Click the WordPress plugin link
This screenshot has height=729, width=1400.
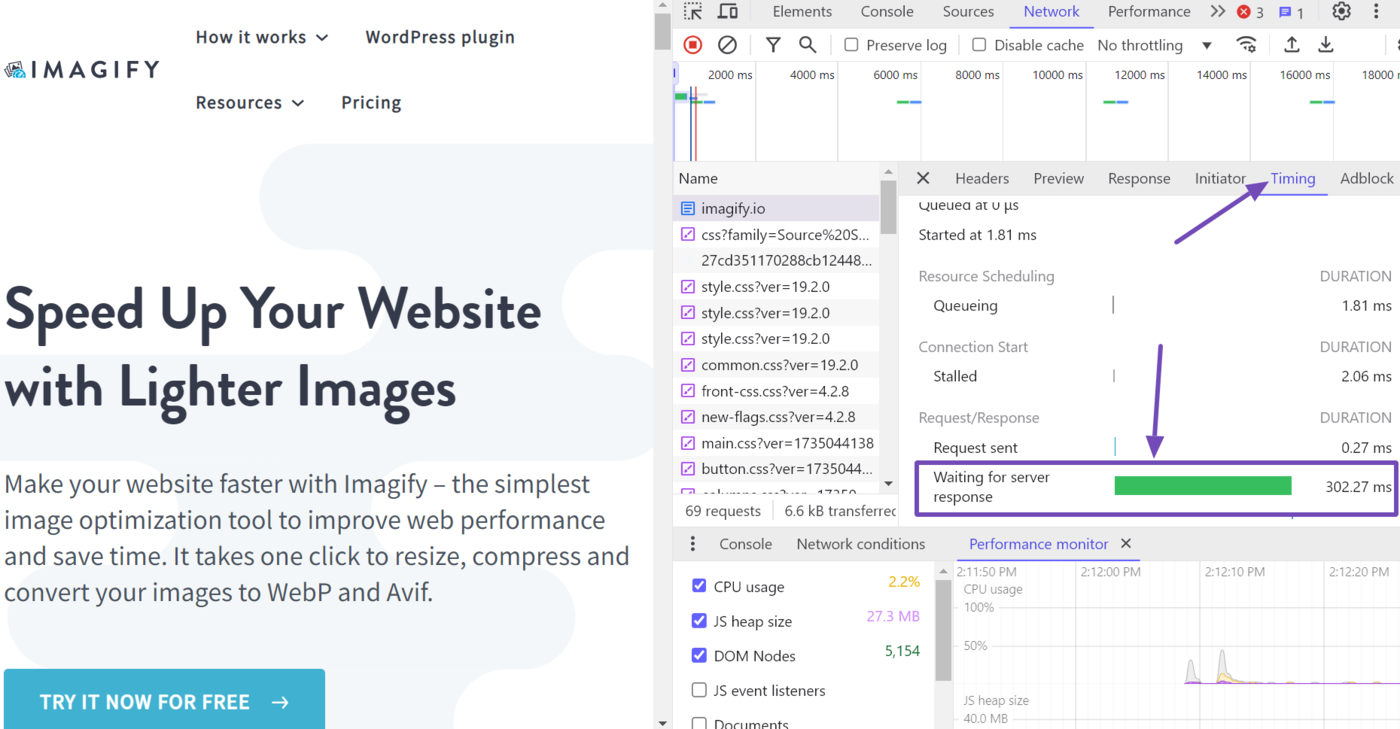point(440,37)
